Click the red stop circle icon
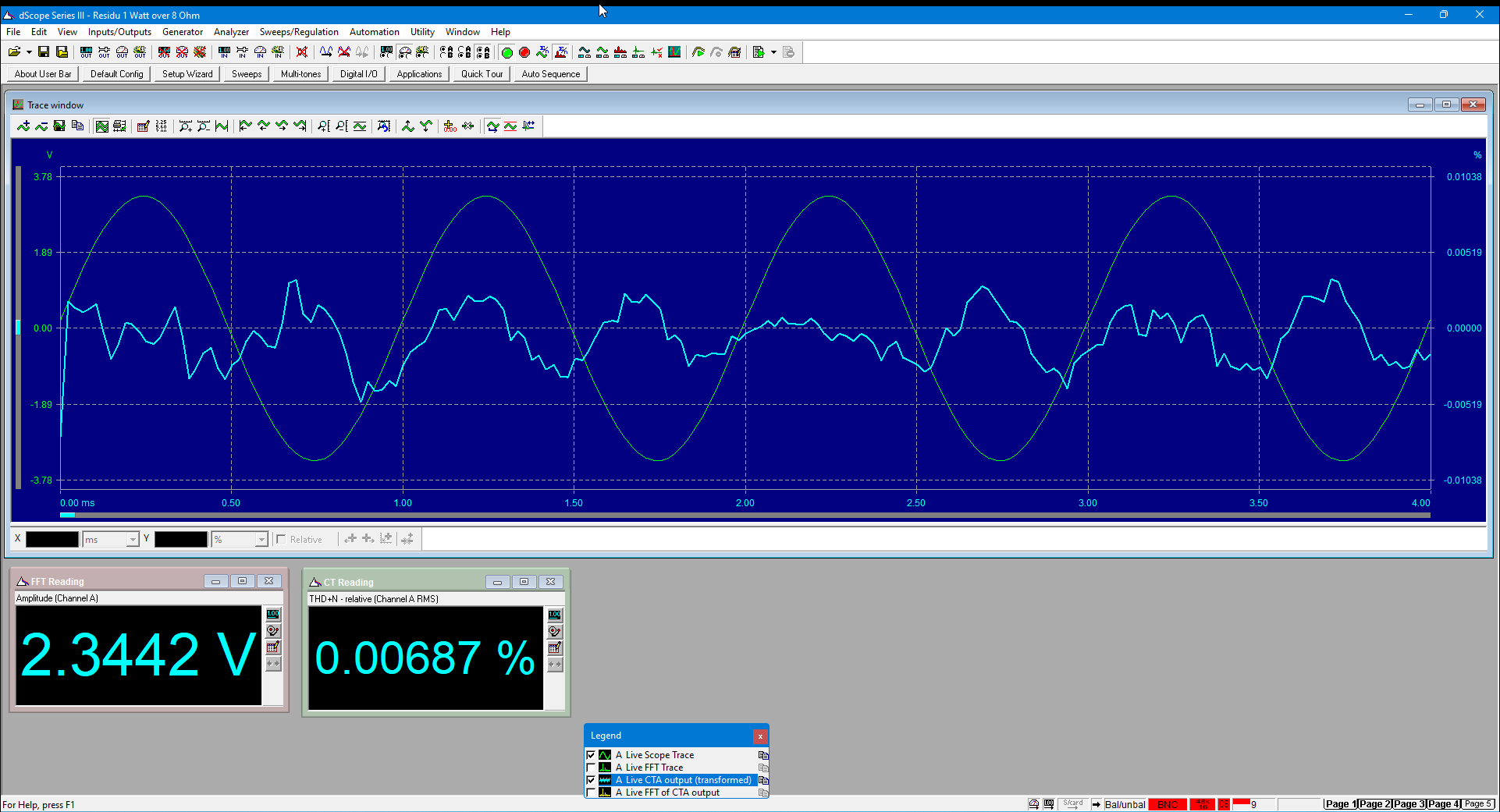Screen dimensions: 1500x812 (524, 52)
